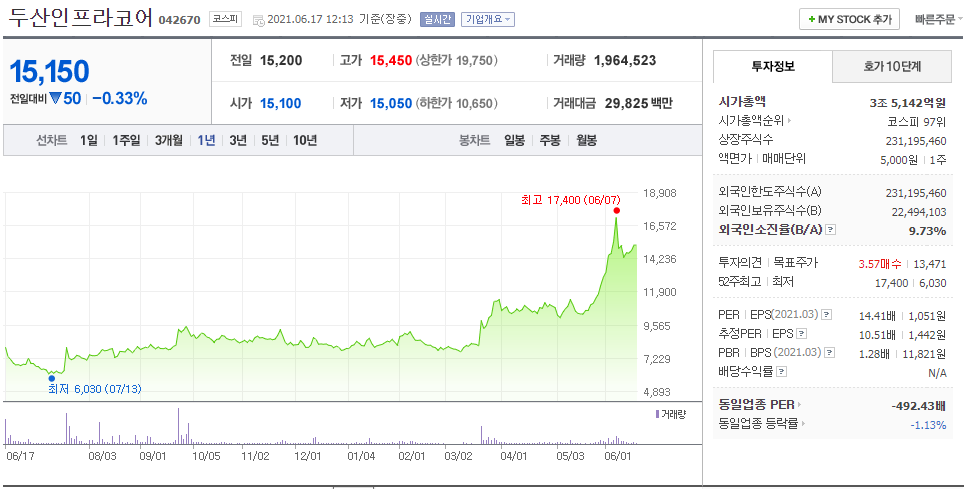The height and width of the screenshot is (489, 970).
Task: Click foreign ownership ratio 9.73%
Action: tap(927, 231)
